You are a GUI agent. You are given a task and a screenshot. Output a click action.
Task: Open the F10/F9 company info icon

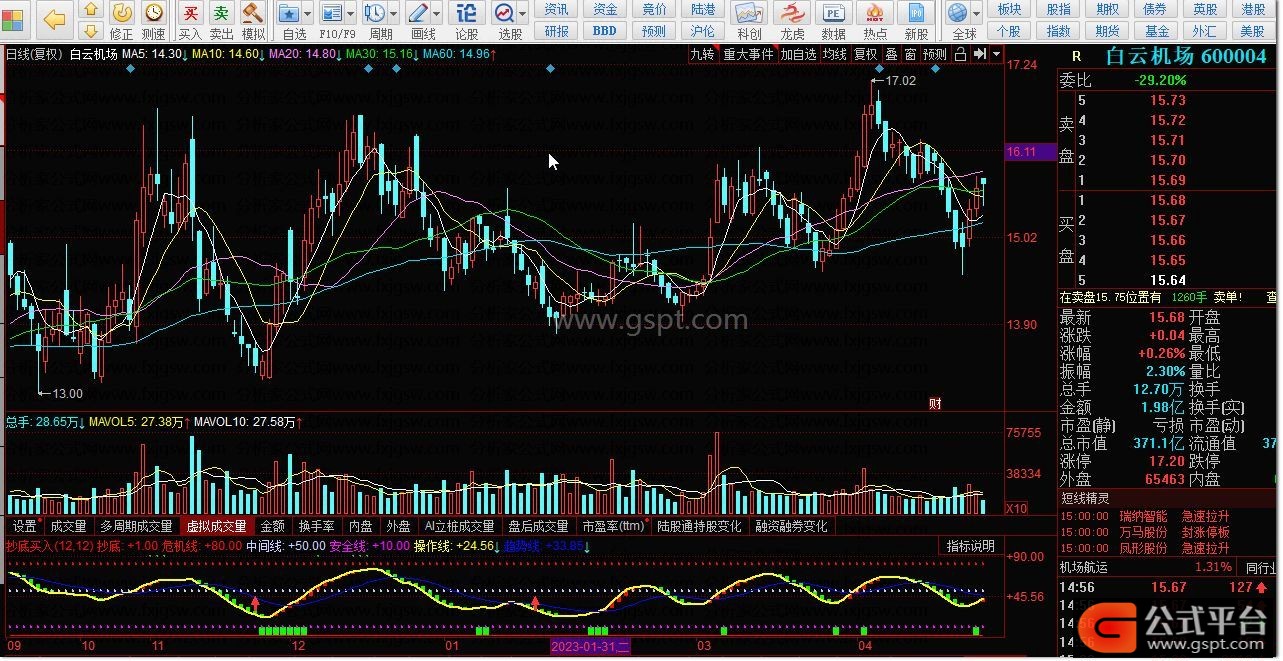pos(335,20)
